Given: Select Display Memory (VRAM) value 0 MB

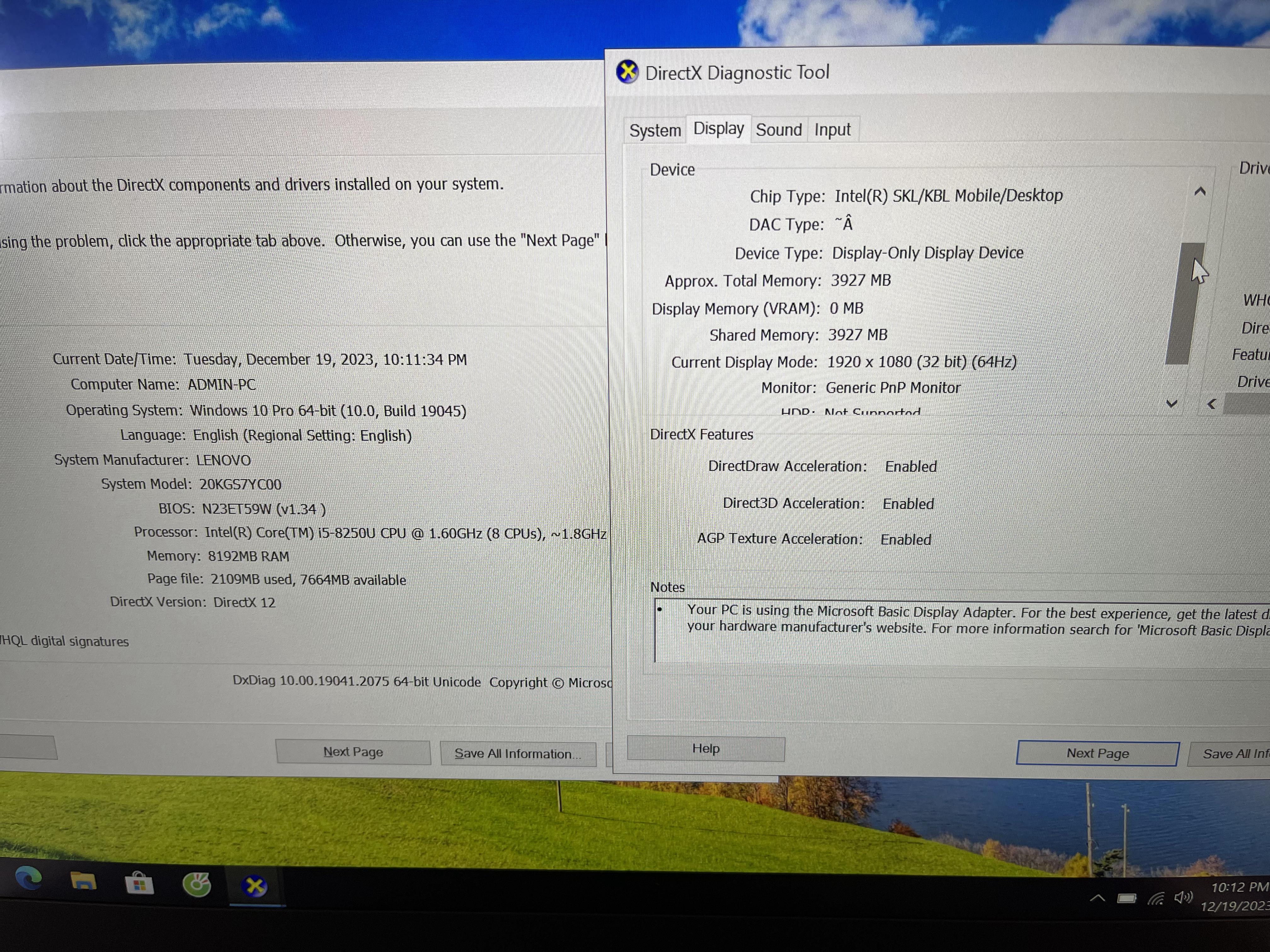Looking at the screenshot, I should tap(846, 308).
